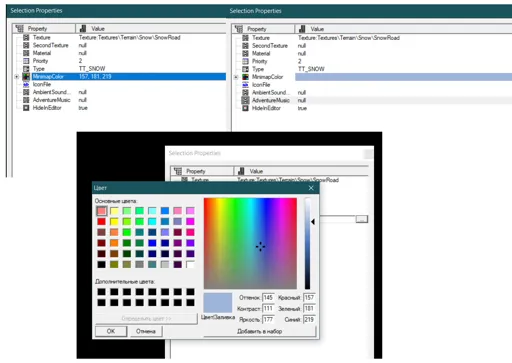
Task: Click the Синий blue input field
Action: (309, 319)
